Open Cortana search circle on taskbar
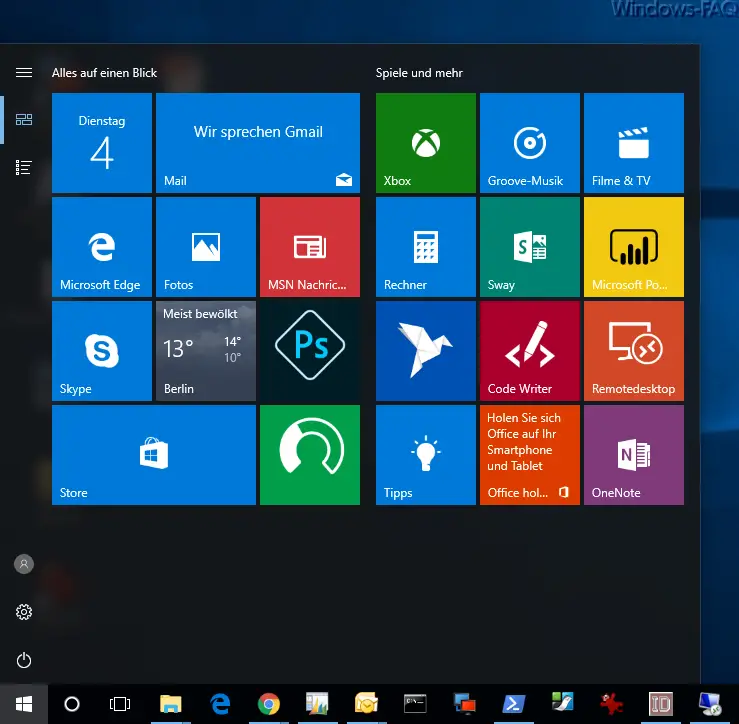 click(72, 704)
